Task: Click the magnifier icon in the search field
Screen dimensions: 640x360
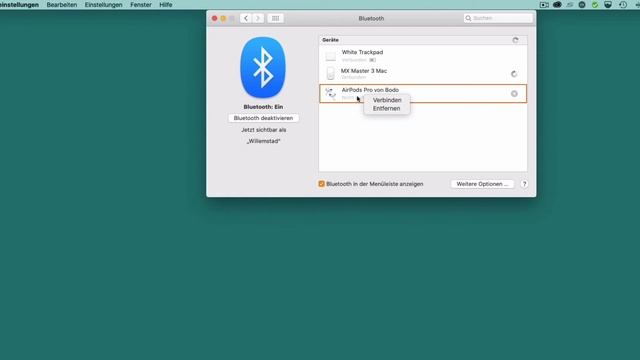Action: (469, 18)
